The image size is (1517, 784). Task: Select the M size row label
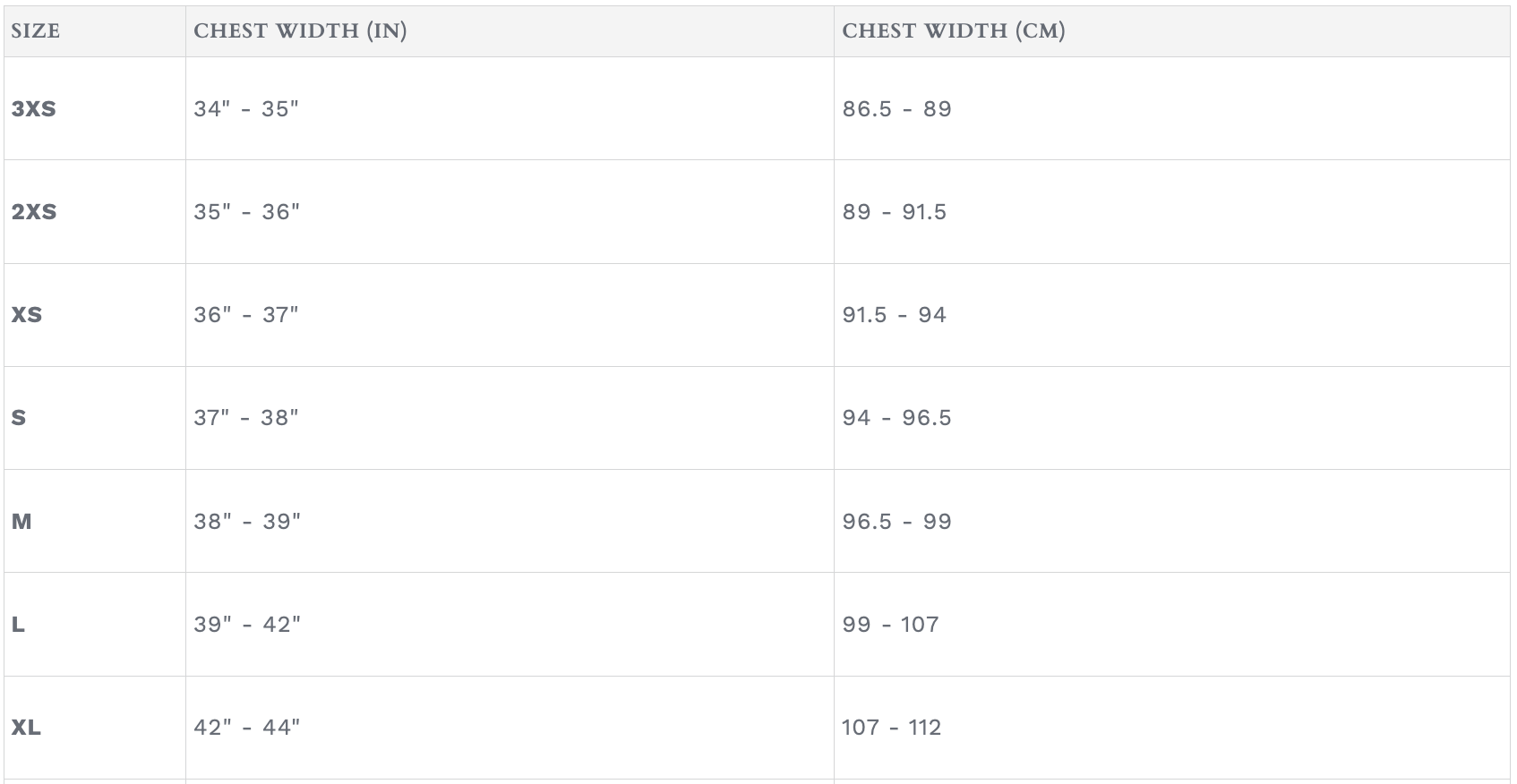pyautogui.click(x=21, y=521)
